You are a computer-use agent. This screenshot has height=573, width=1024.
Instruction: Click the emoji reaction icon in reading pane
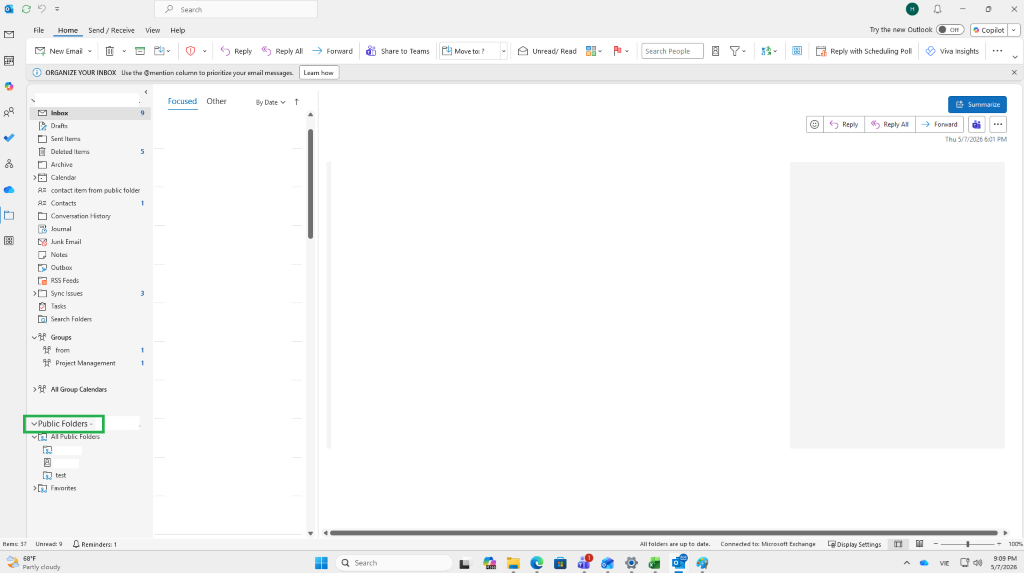point(814,124)
